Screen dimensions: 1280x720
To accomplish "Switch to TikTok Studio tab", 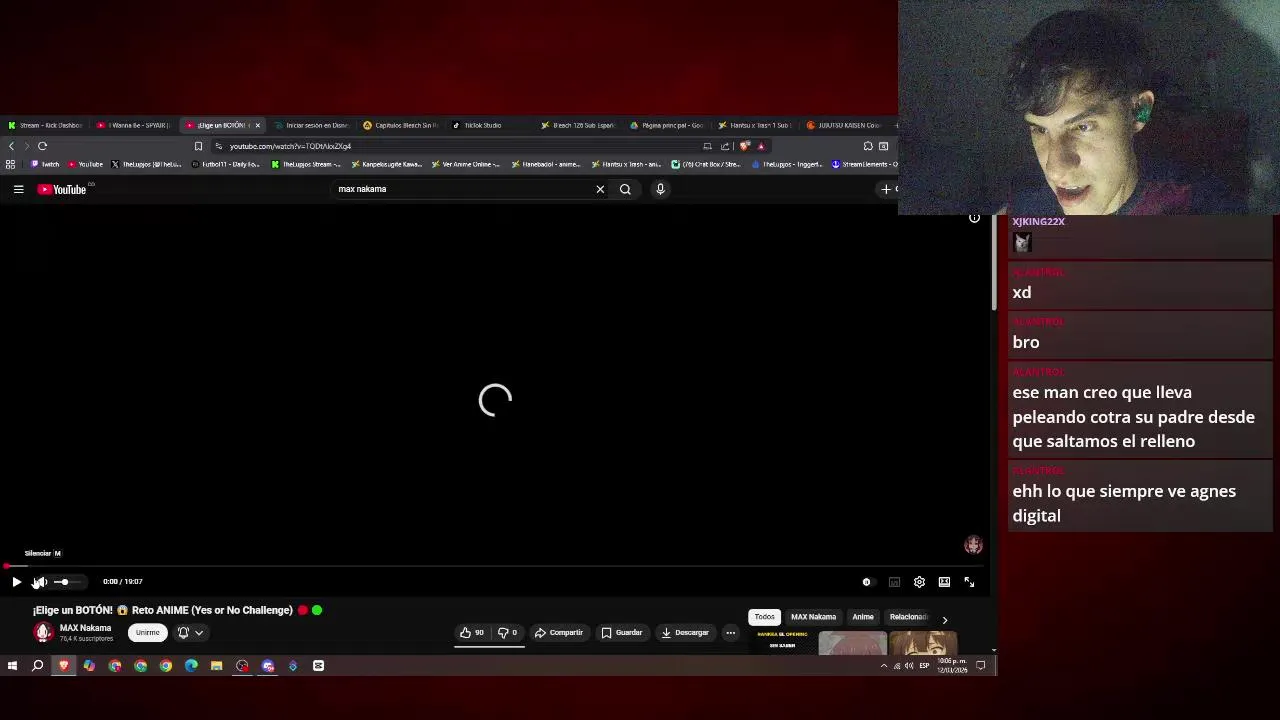I will tap(480, 125).
